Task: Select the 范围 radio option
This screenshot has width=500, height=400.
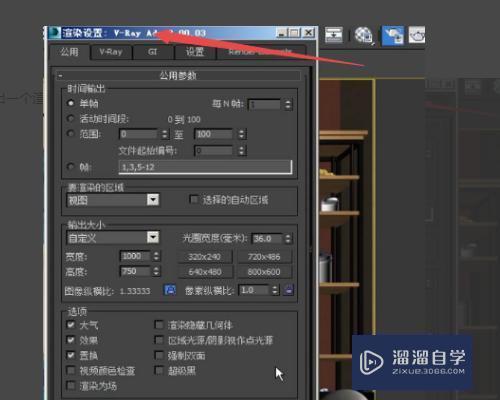Action: click(71, 134)
